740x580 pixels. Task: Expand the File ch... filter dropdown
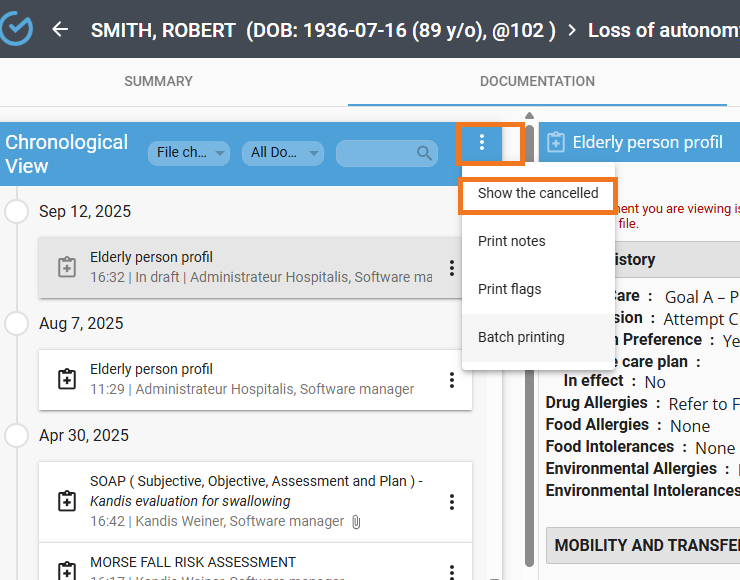click(x=189, y=153)
